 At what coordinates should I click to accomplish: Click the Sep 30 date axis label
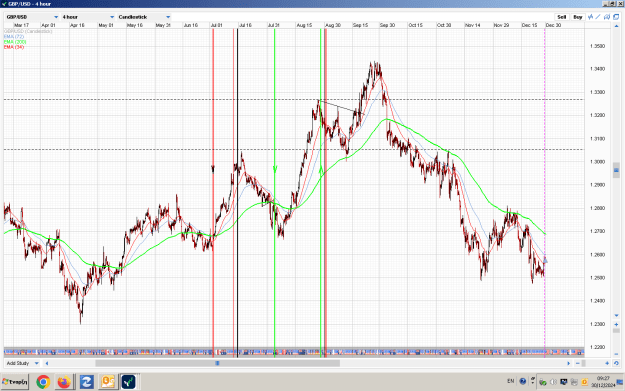[x=387, y=25]
